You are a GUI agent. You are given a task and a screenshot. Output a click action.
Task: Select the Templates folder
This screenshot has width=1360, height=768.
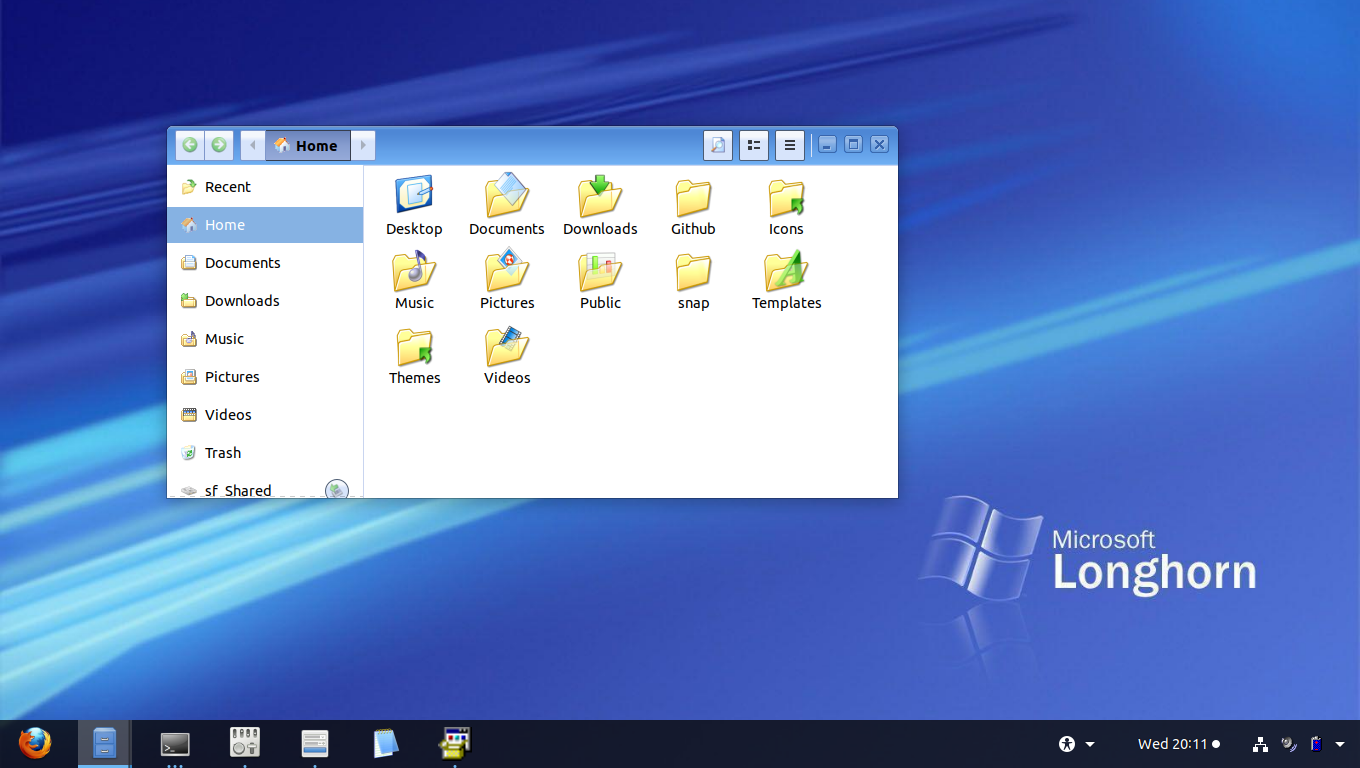pyautogui.click(x=786, y=280)
